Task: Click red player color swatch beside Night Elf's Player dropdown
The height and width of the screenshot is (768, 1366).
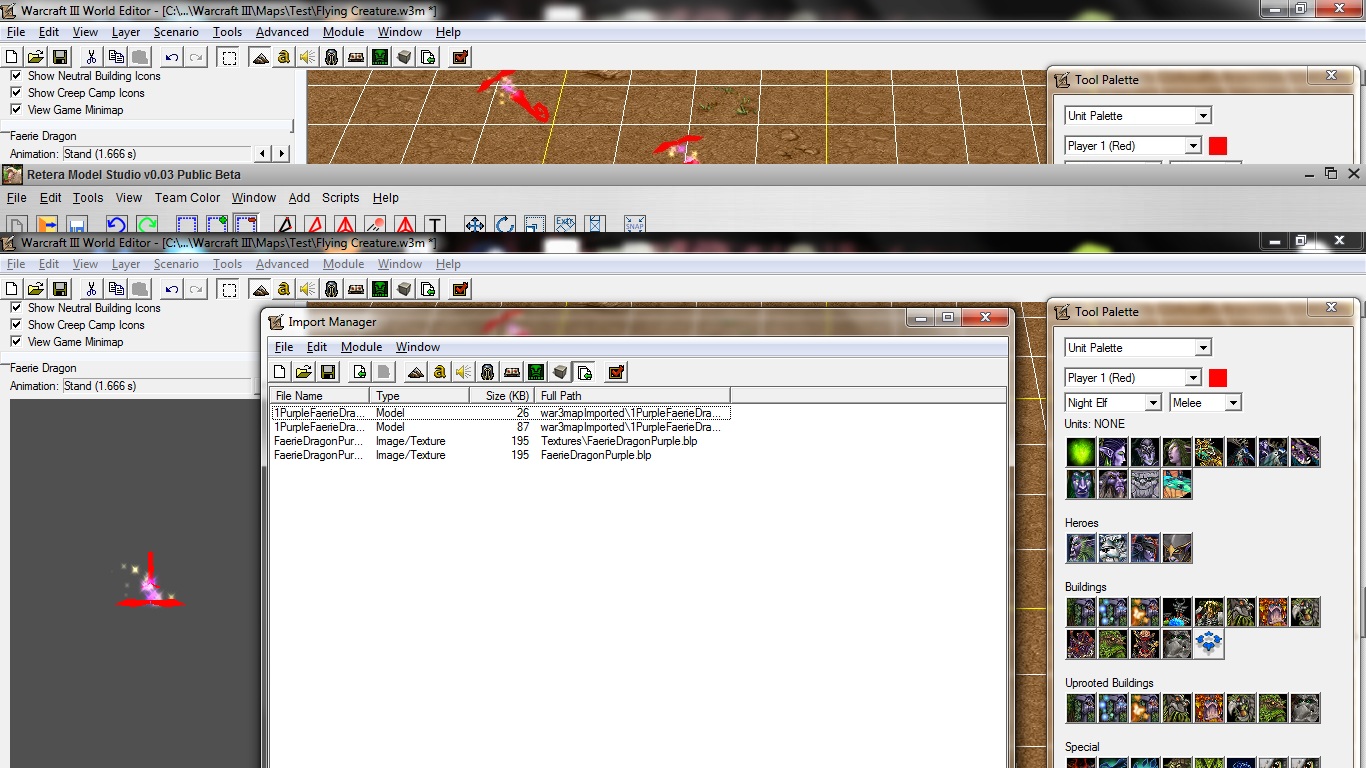Action: (x=1218, y=378)
